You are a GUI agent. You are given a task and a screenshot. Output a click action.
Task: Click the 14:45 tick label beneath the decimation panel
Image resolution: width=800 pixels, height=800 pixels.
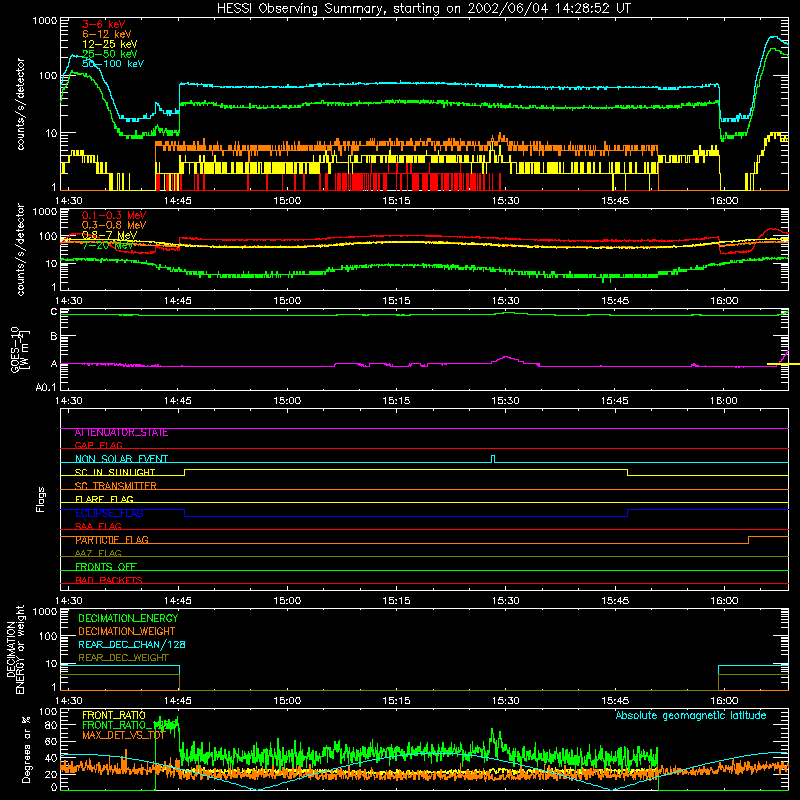[178, 701]
